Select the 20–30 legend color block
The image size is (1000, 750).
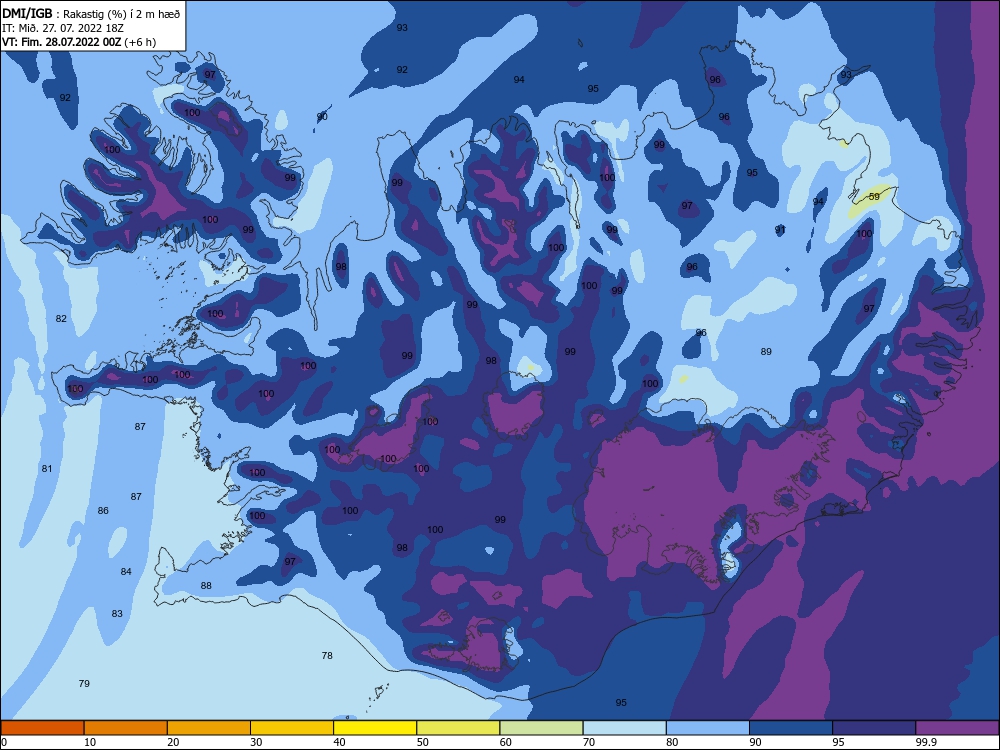pos(209,728)
